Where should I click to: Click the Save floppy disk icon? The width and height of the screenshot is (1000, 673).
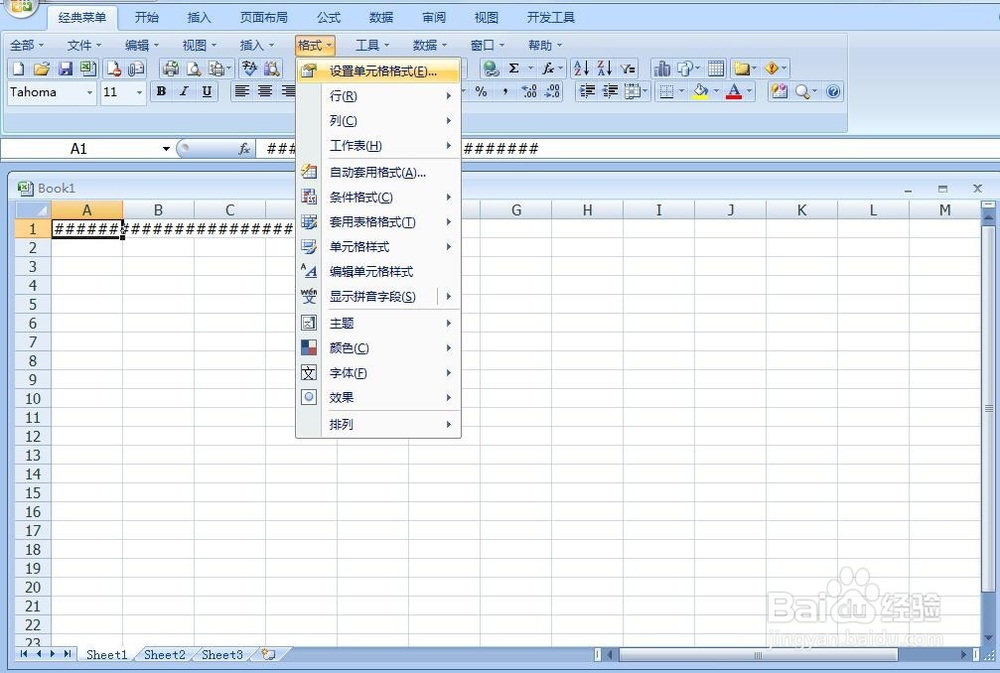[65, 68]
